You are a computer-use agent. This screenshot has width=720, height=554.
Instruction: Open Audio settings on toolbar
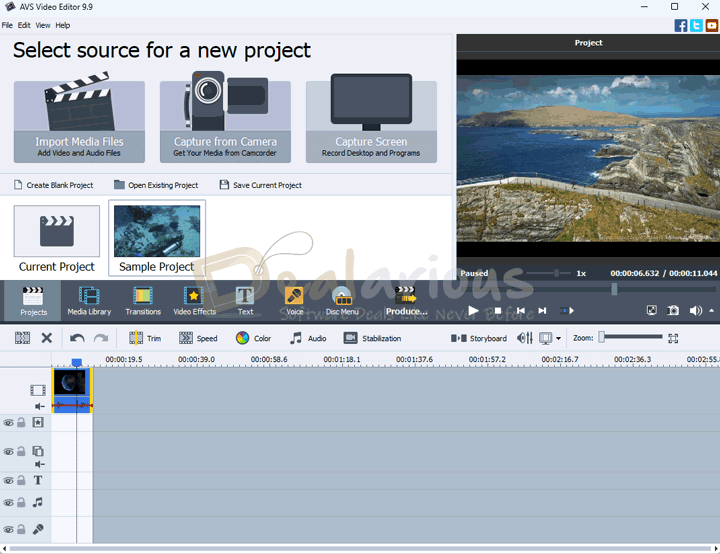(x=308, y=339)
